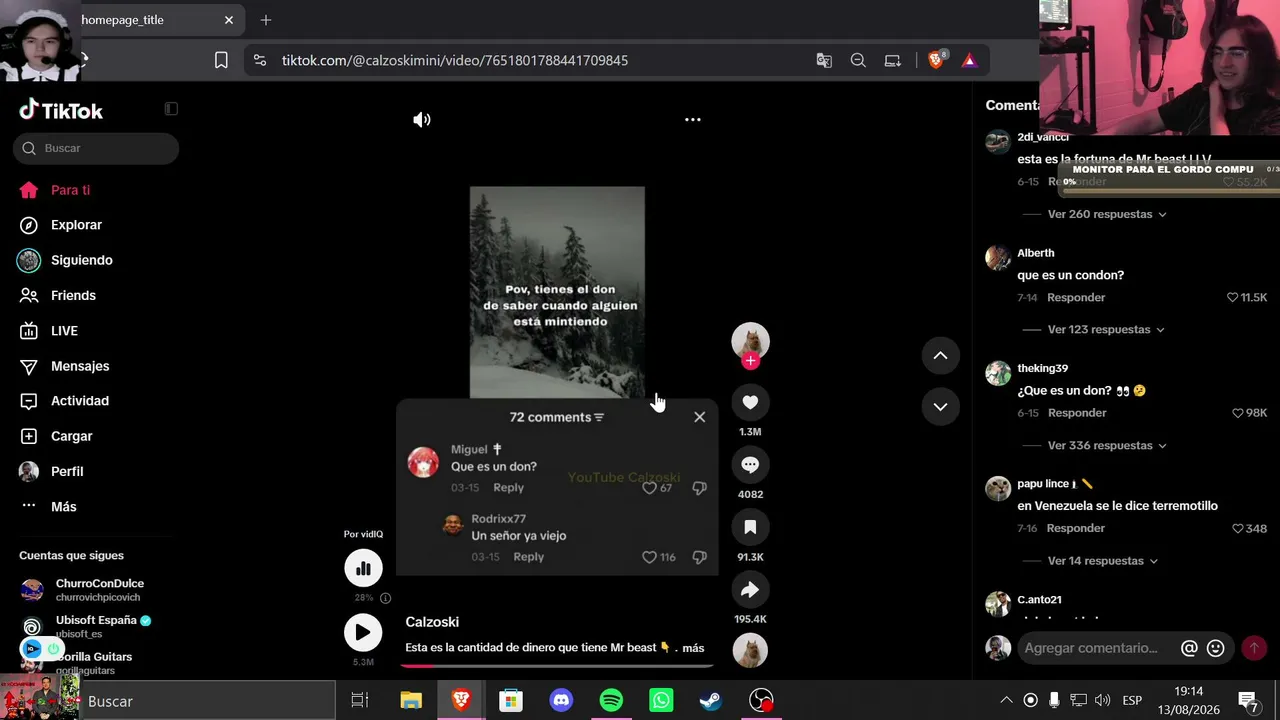Reply to Alberth's comment with Responder

[1076, 297]
